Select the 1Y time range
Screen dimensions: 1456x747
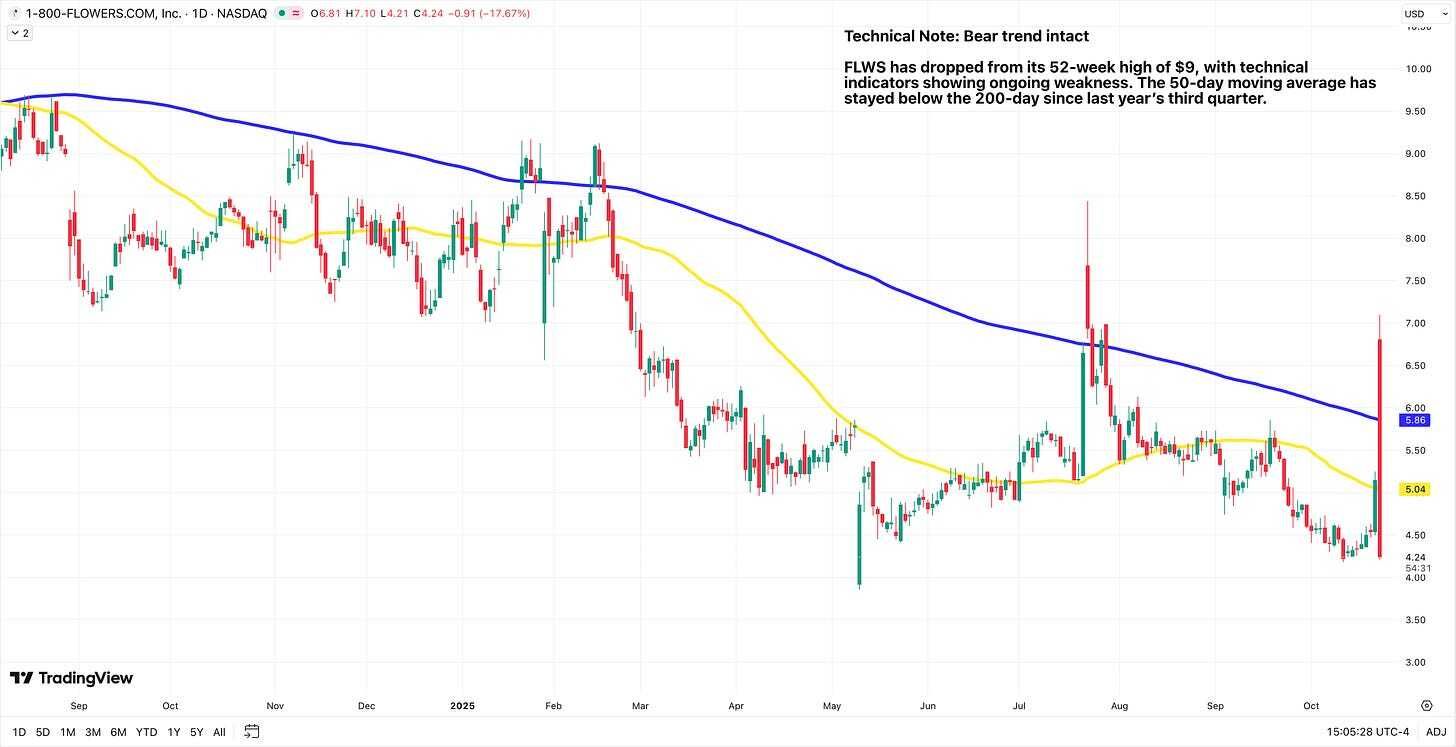tap(174, 732)
